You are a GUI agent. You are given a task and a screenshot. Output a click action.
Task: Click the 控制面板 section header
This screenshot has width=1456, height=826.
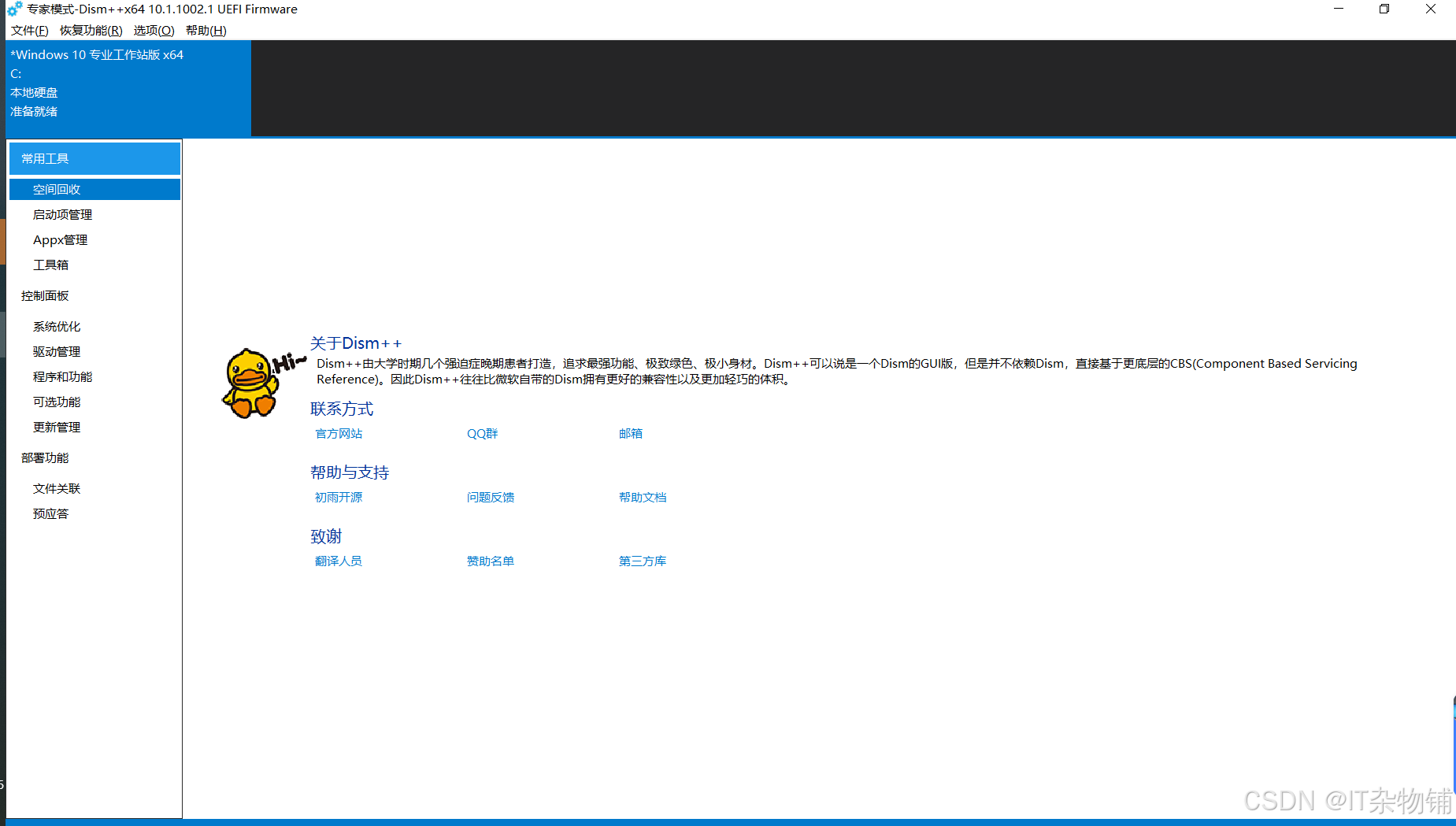94,295
